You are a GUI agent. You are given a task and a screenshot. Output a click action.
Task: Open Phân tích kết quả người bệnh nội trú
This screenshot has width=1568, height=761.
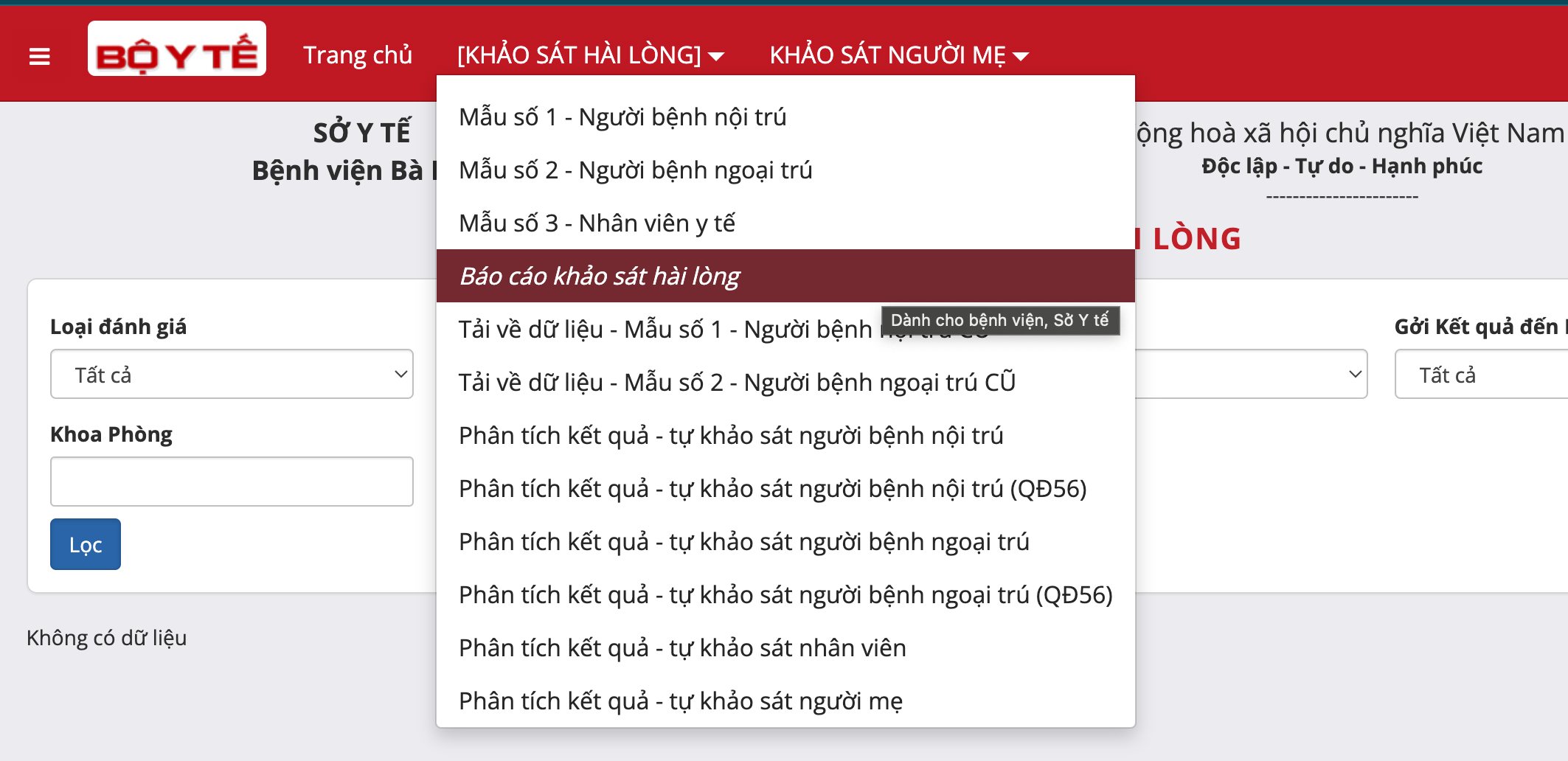[x=730, y=436]
